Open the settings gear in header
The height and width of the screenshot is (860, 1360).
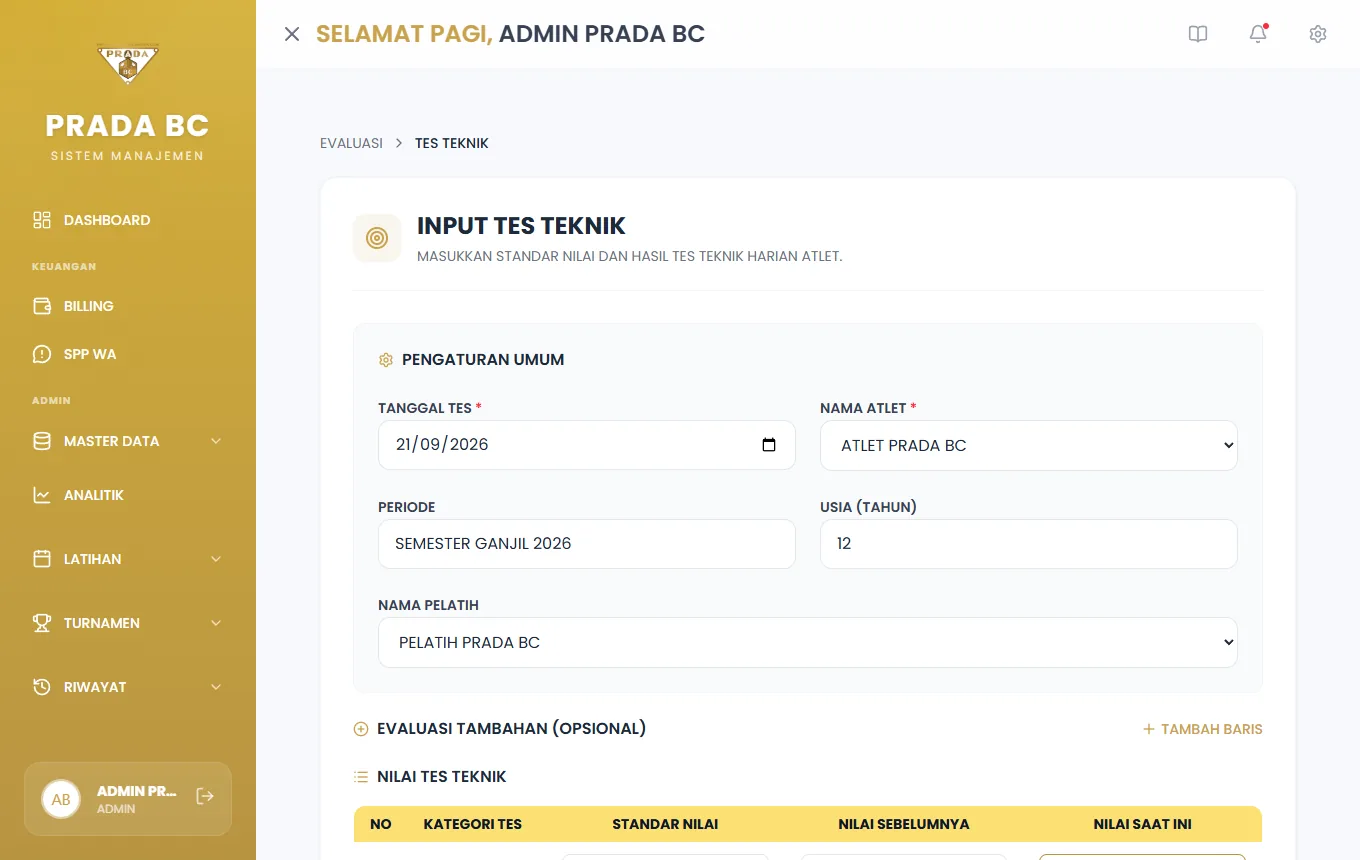1318,34
